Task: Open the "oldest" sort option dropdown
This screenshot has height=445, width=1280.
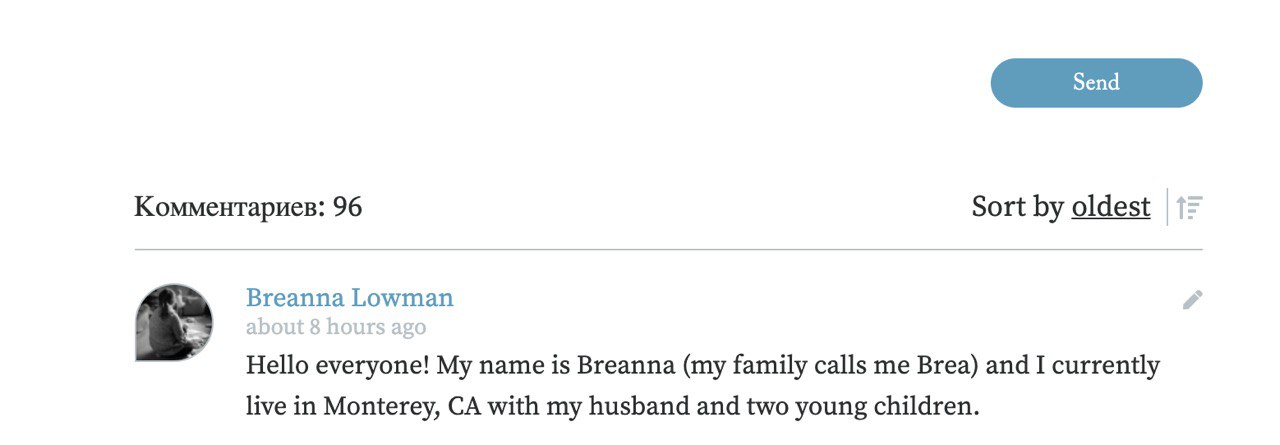Action: [1110, 207]
